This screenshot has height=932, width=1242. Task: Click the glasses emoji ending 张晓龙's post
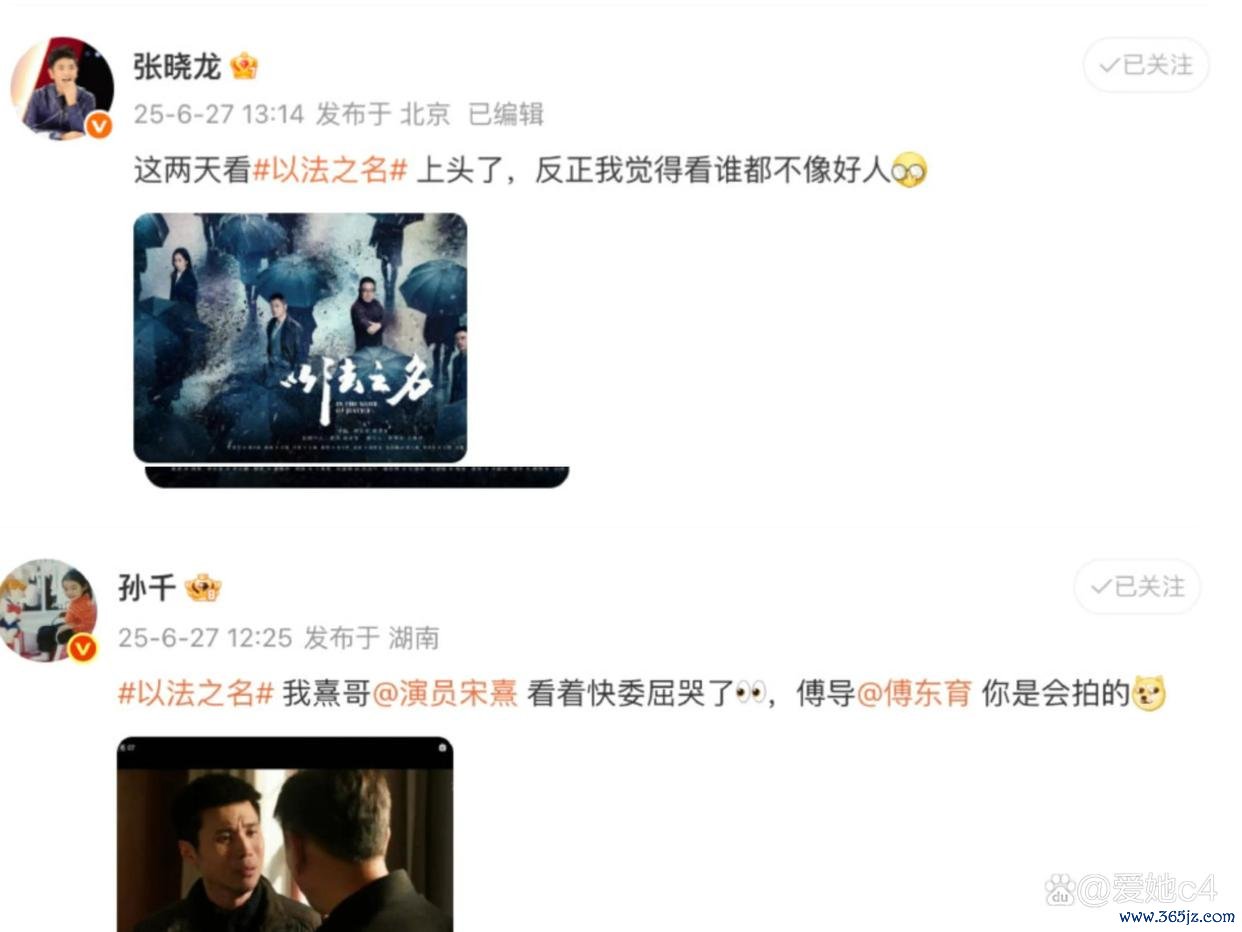pyautogui.click(x=908, y=171)
